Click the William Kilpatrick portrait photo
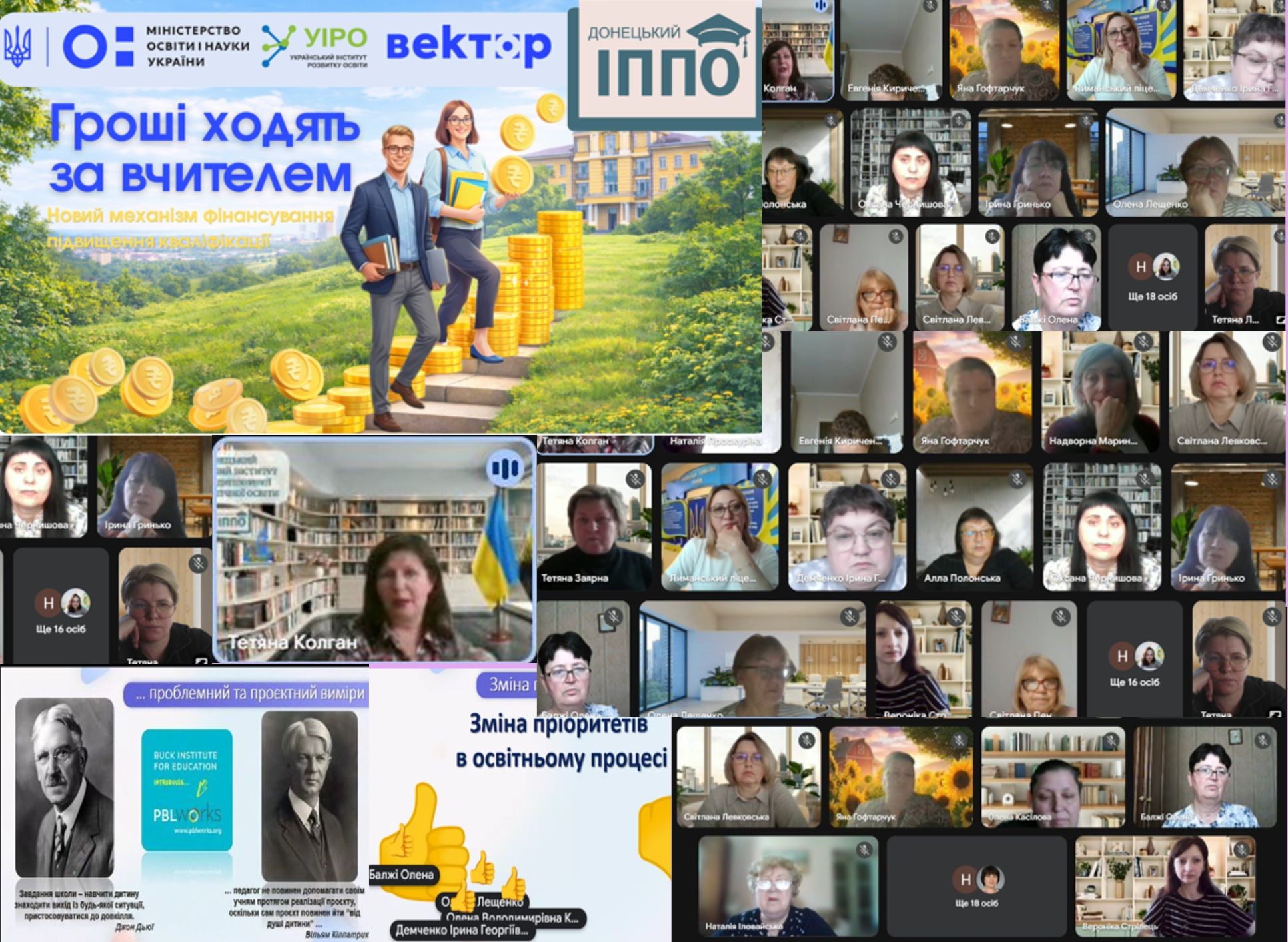Image resolution: width=1288 pixels, height=942 pixels. [x=309, y=797]
